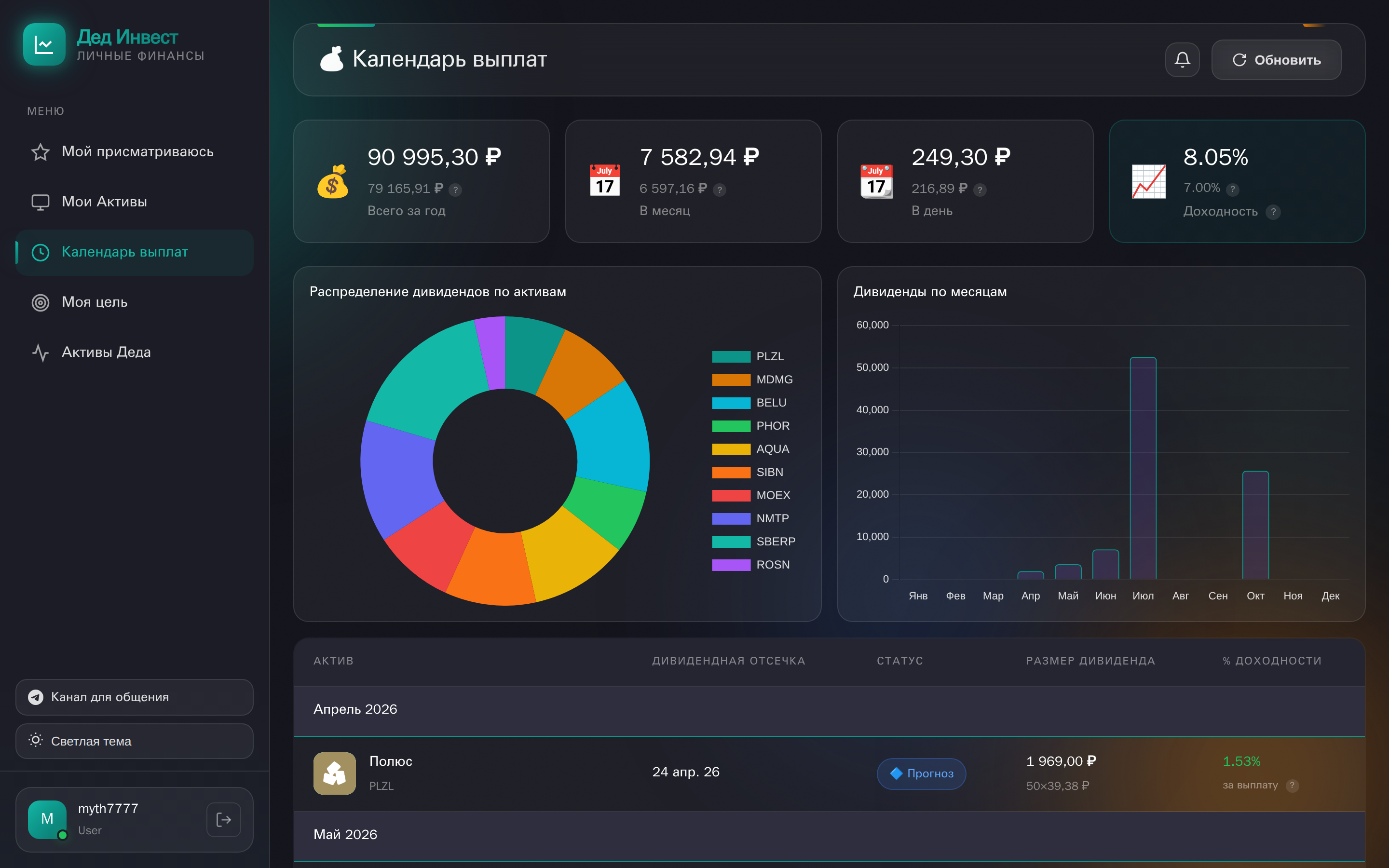Click help icon beside 6 597,16 ₽
The height and width of the screenshot is (868, 1389).
pos(719,190)
